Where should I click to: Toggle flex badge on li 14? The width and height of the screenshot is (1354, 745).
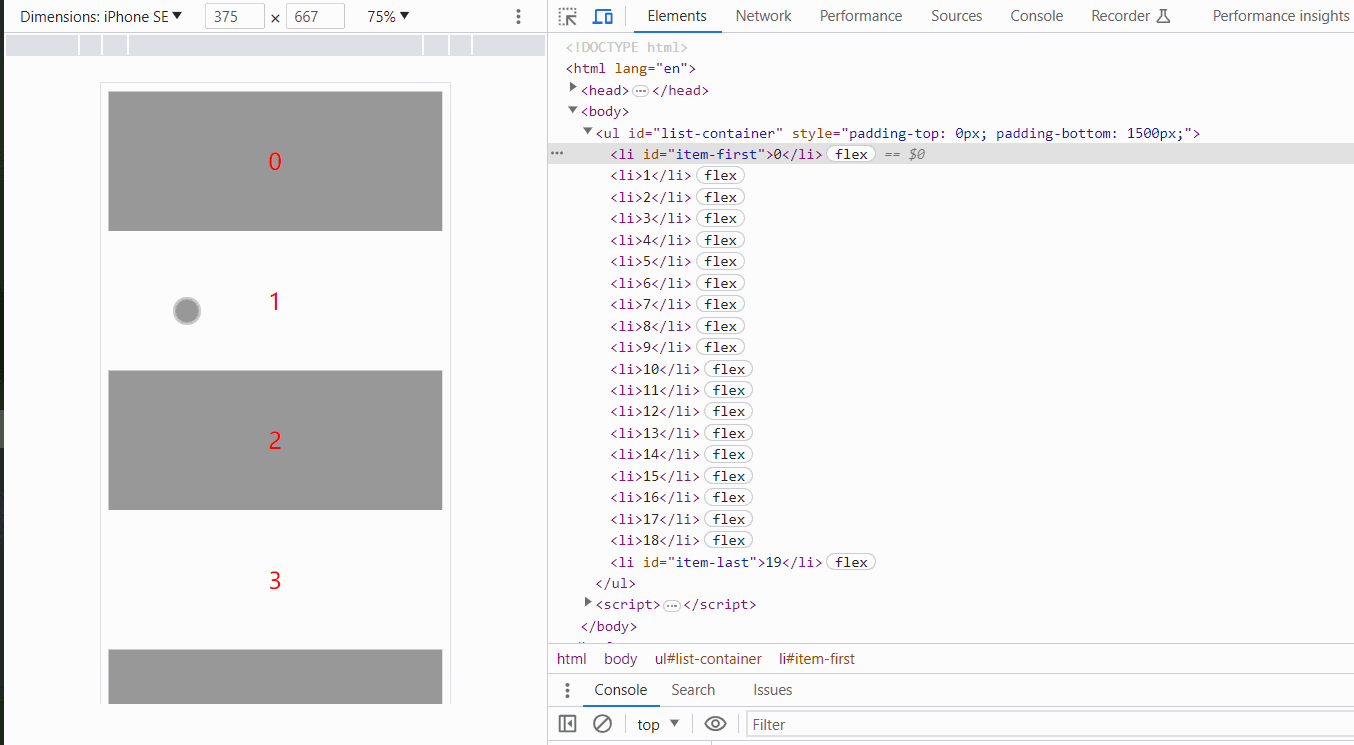pos(729,454)
